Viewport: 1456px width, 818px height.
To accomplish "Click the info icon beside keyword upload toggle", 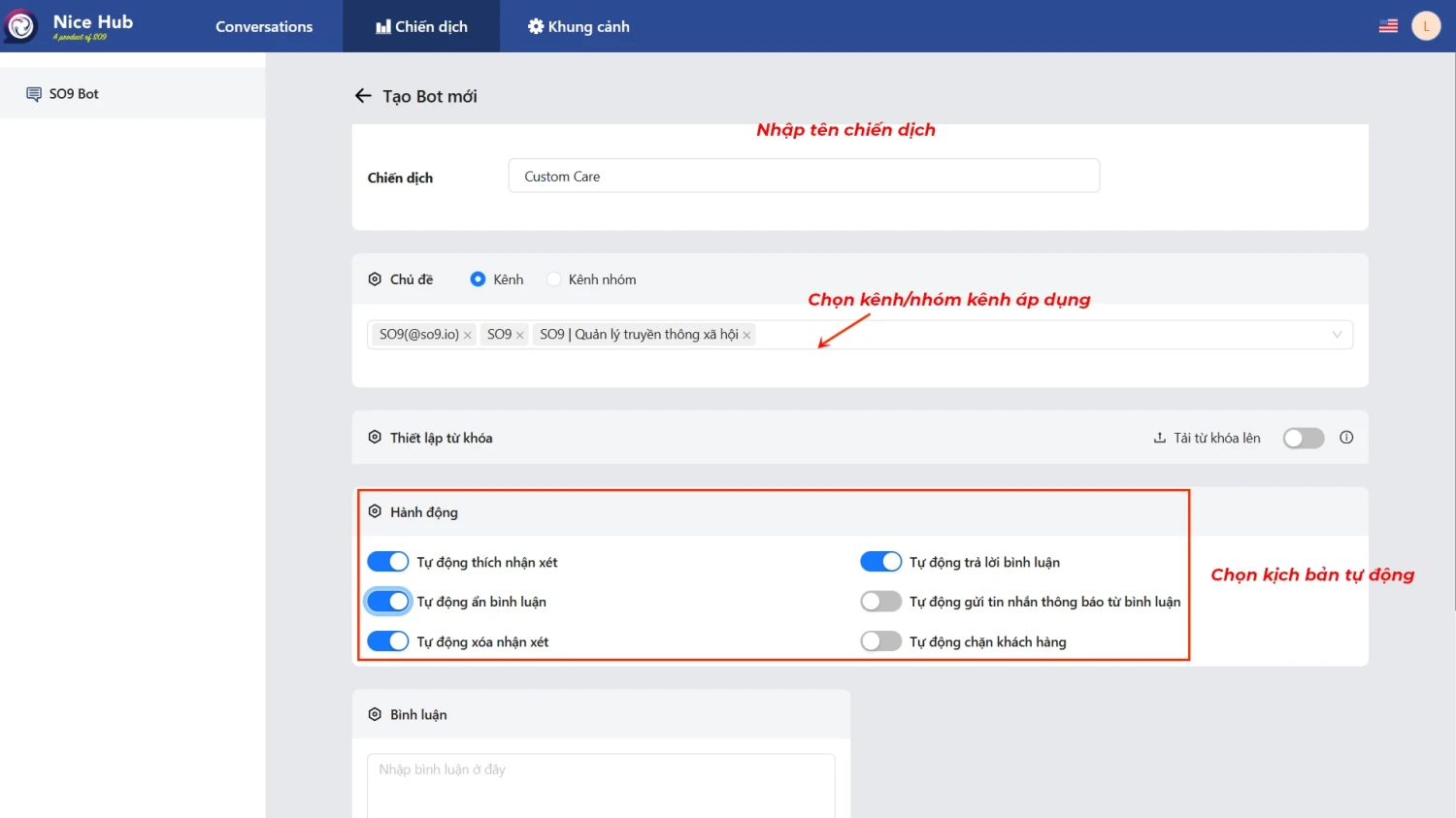I will pyautogui.click(x=1346, y=438).
